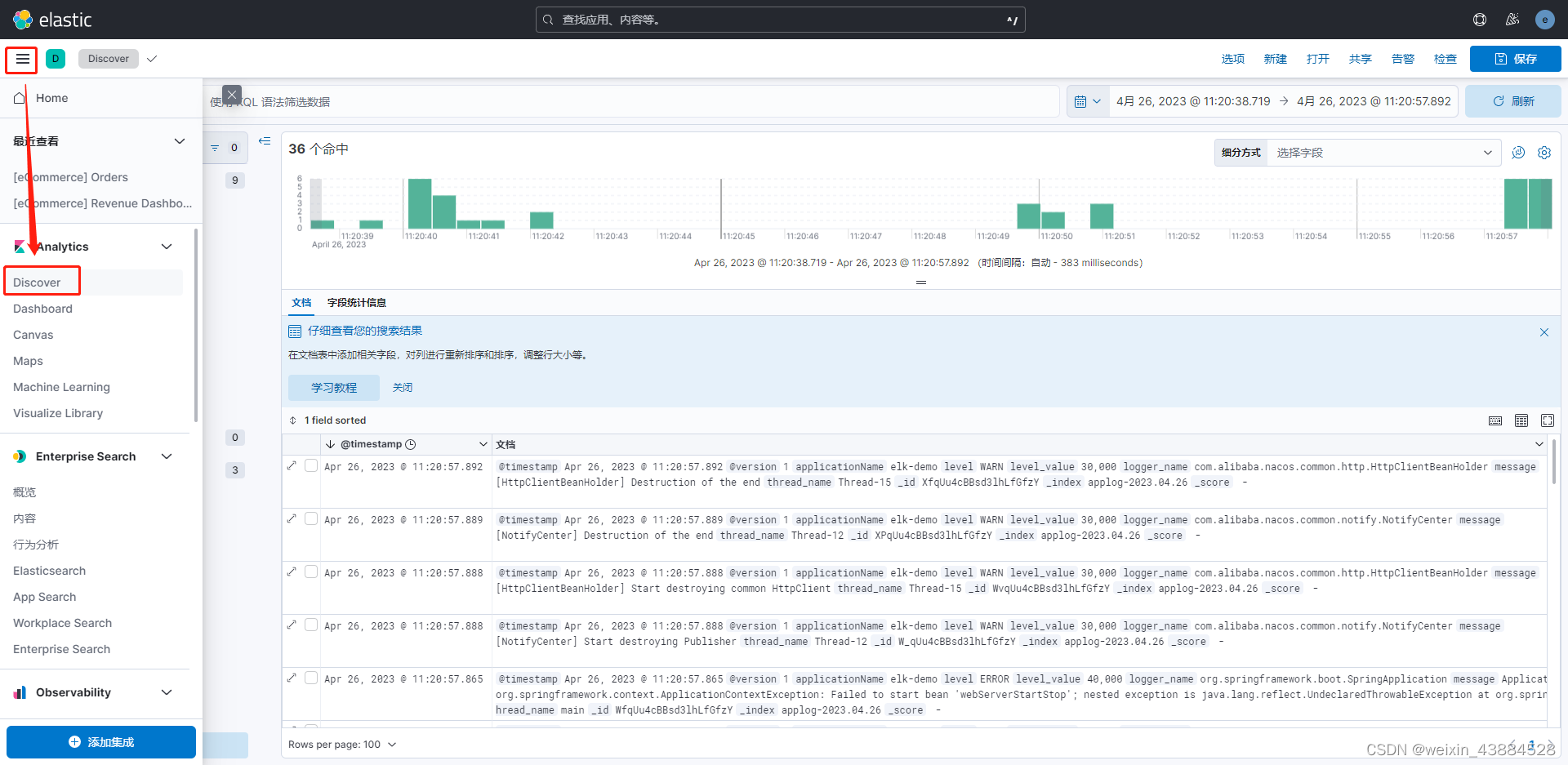Toggle the main navigation hamburger menu
1568x765 pixels.
click(x=23, y=59)
